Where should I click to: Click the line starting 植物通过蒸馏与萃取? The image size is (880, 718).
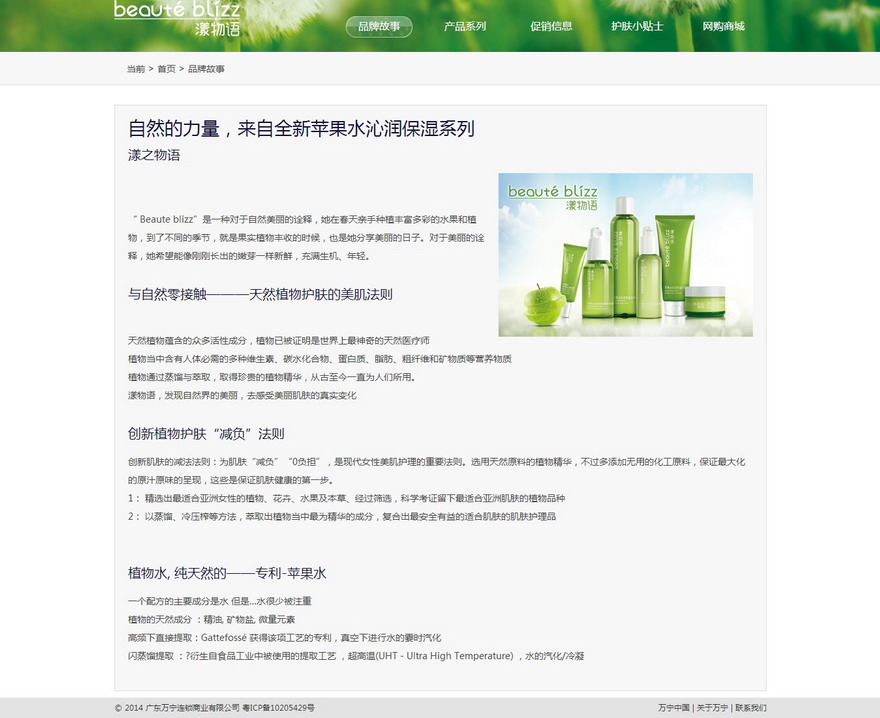(272, 377)
